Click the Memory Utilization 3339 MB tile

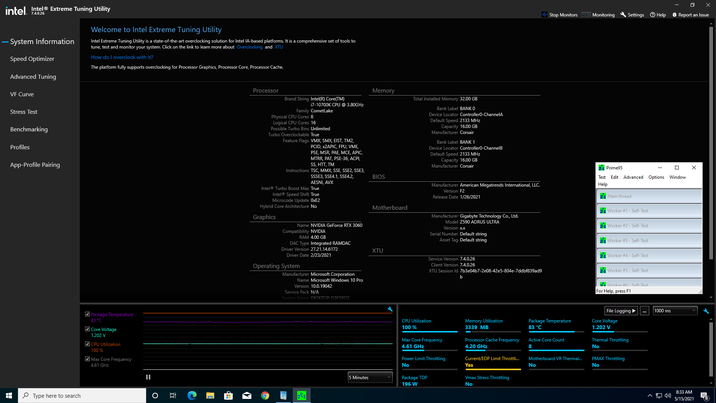pos(493,324)
